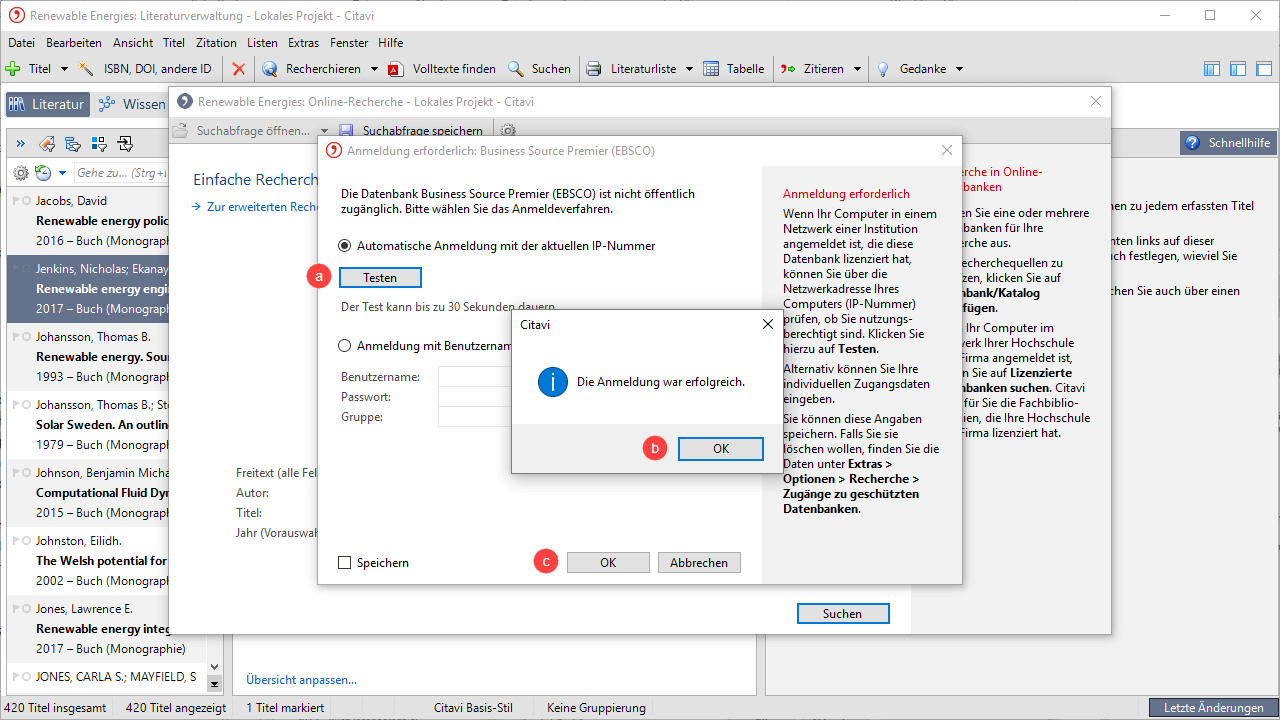The height and width of the screenshot is (720, 1280).
Task: Click Keine Gruppierung in the status bar
Action: 594,708
